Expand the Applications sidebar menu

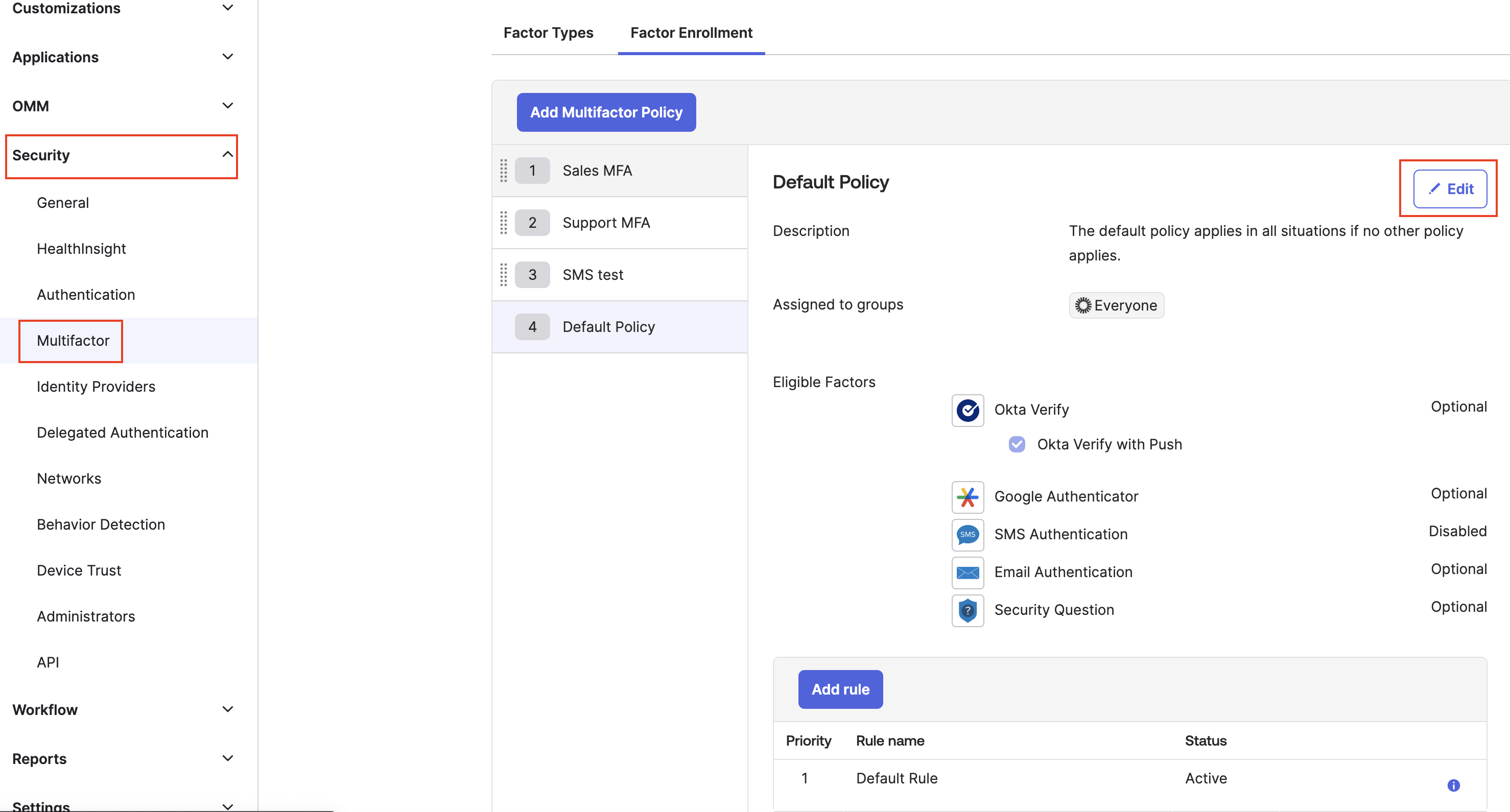(227, 57)
